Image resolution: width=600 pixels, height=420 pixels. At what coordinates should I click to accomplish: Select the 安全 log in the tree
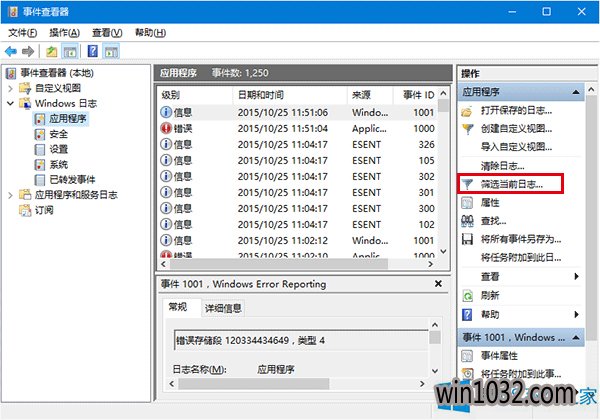tap(58, 134)
